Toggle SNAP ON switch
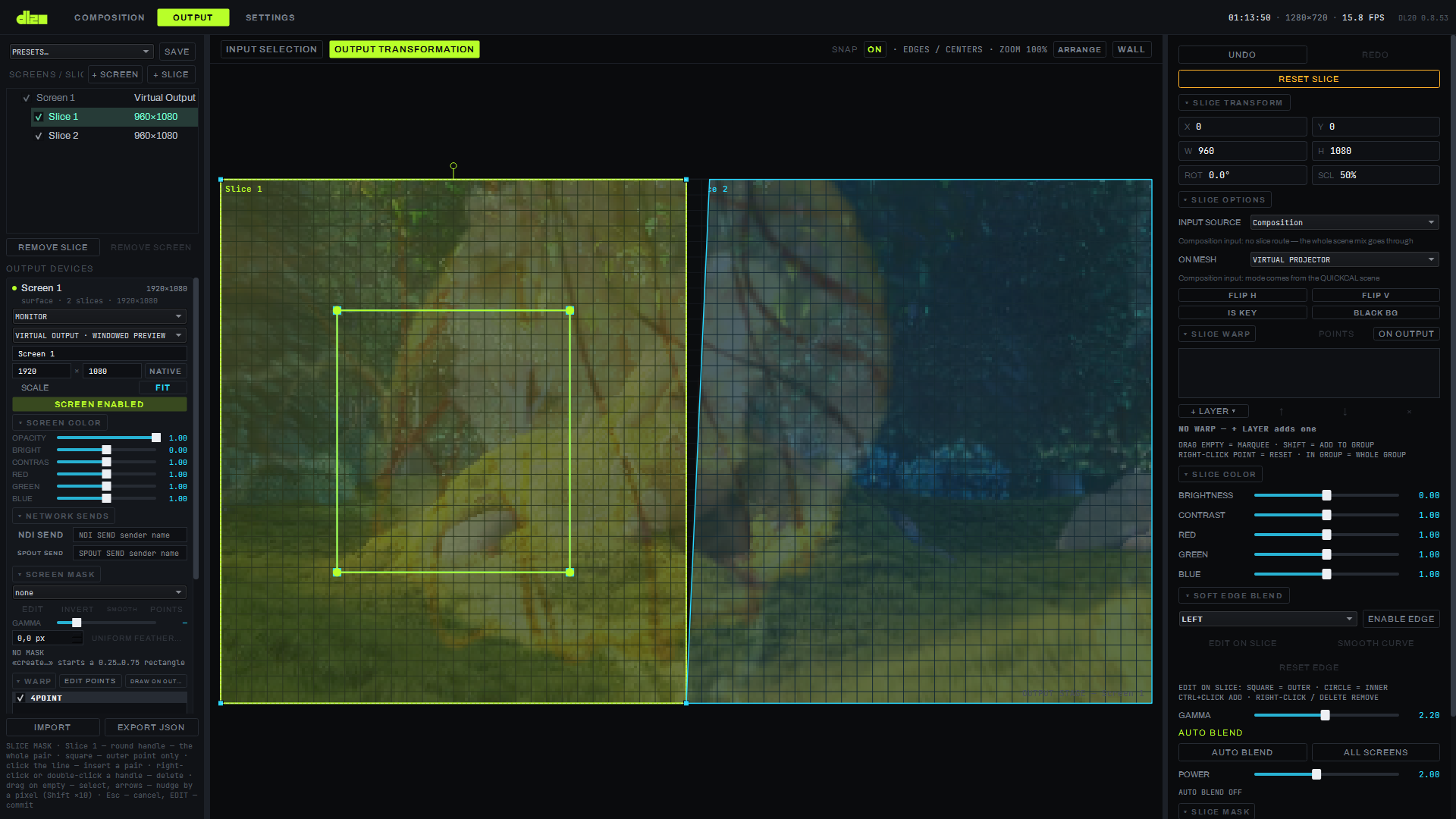Image resolution: width=1456 pixels, height=819 pixels. (x=874, y=49)
